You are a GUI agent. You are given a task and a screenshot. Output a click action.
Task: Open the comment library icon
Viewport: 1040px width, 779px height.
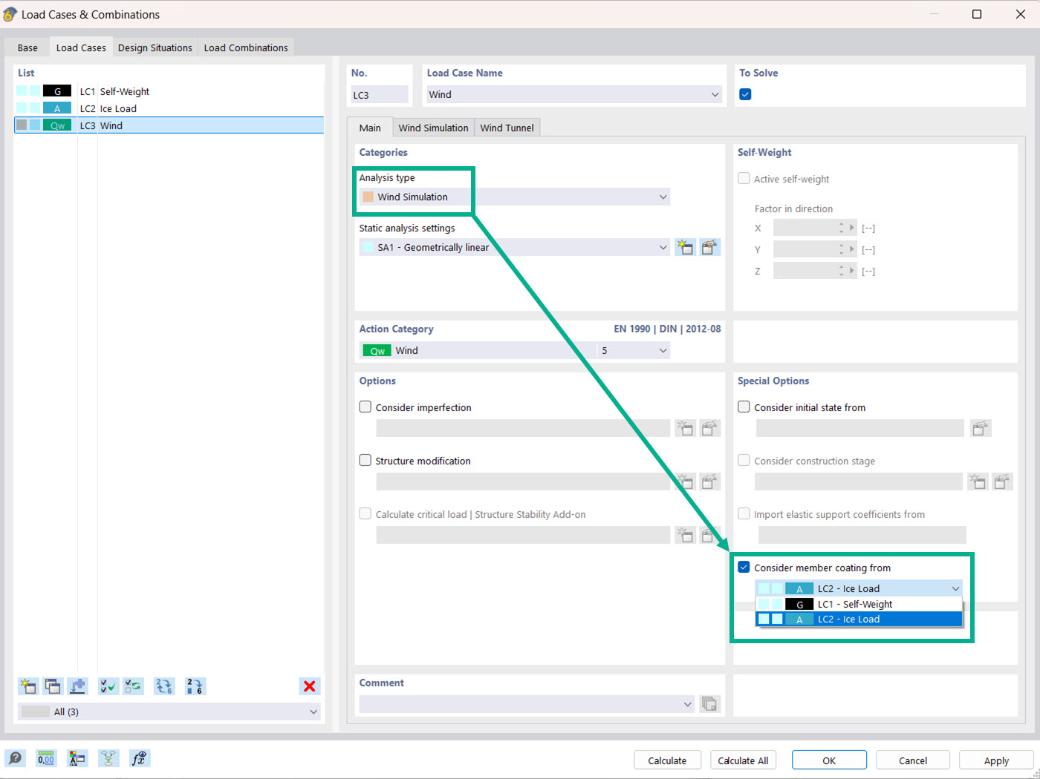pos(709,704)
